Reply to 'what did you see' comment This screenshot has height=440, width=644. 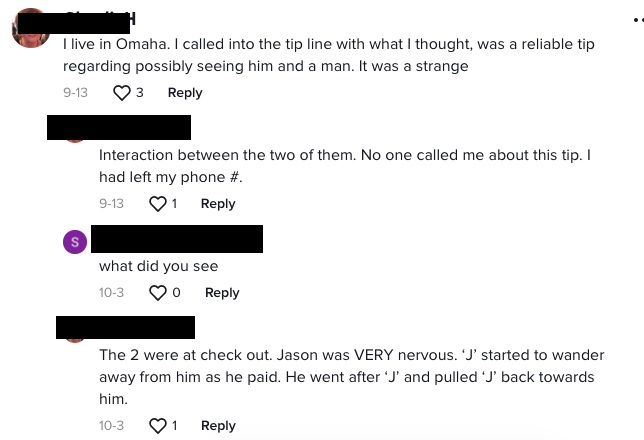(x=222, y=293)
